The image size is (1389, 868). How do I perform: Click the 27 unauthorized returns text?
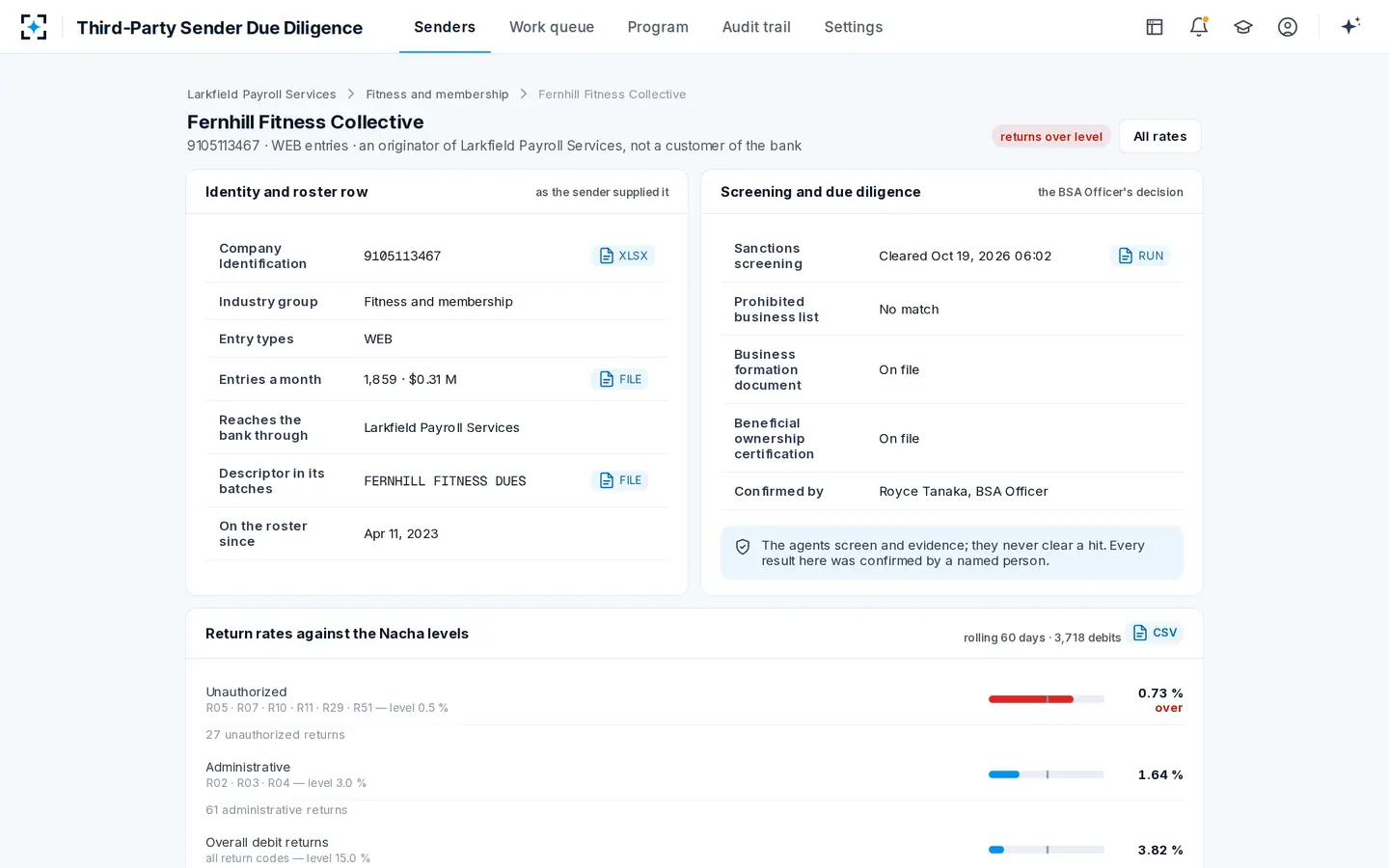click(x=275, y=735)
